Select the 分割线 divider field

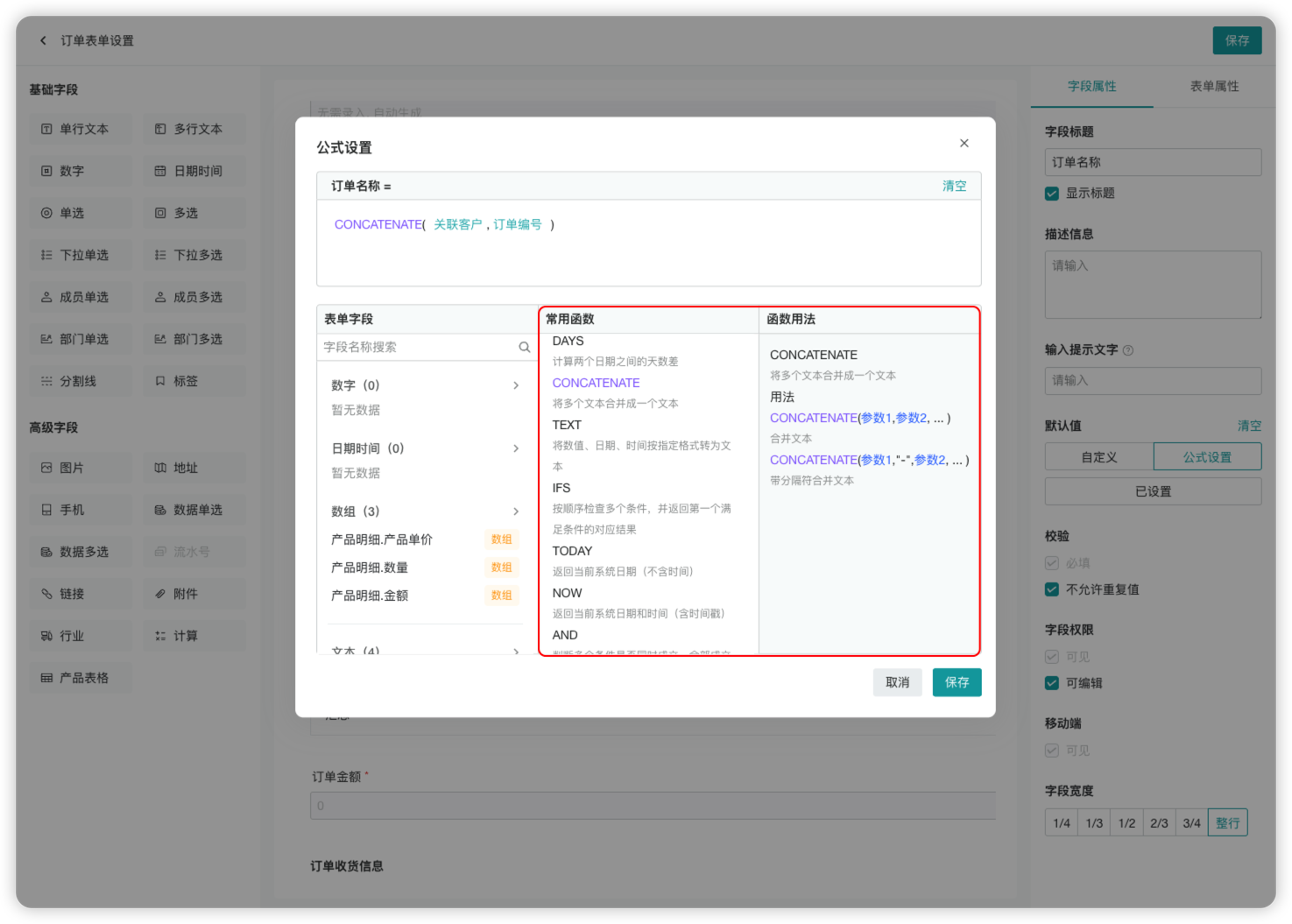(80, 381)
